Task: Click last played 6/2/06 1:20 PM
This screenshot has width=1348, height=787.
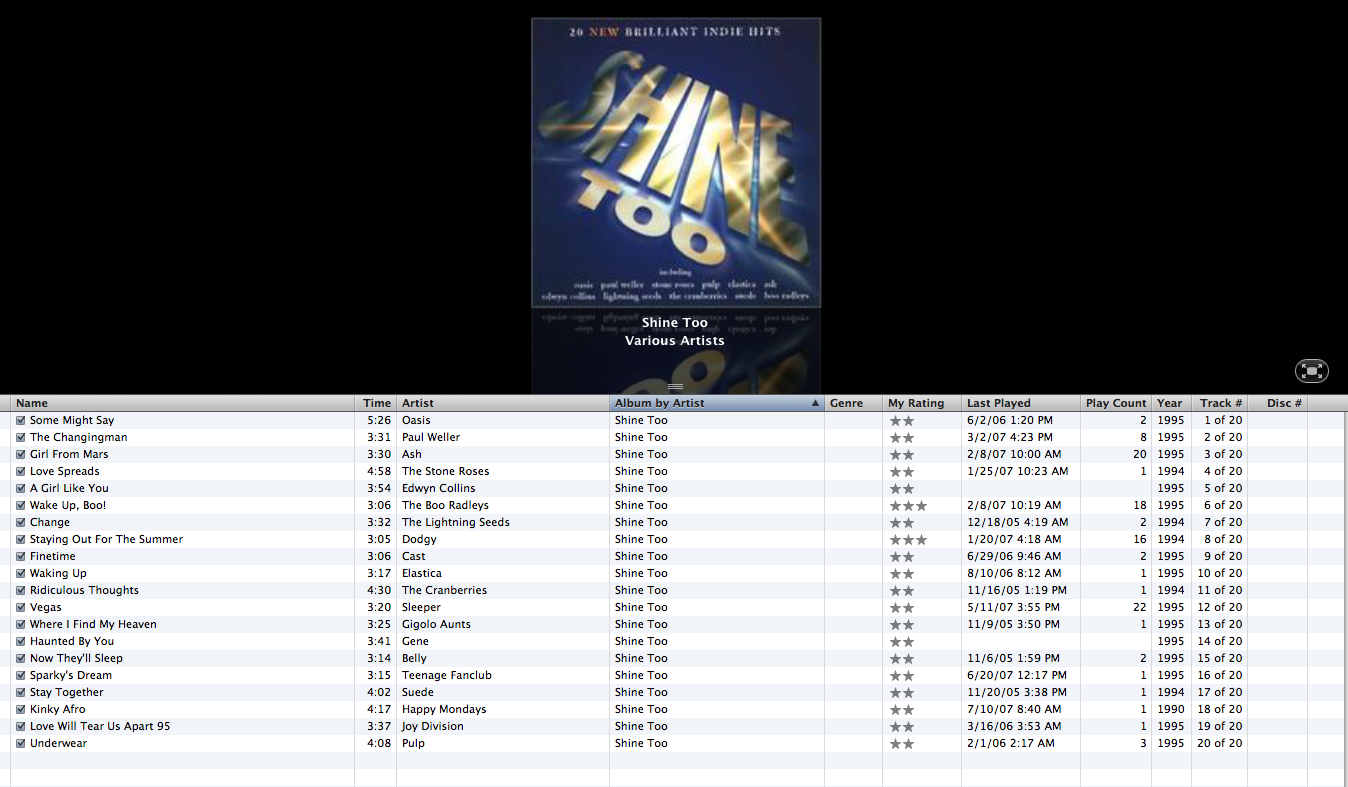Action: [1010, 420]
